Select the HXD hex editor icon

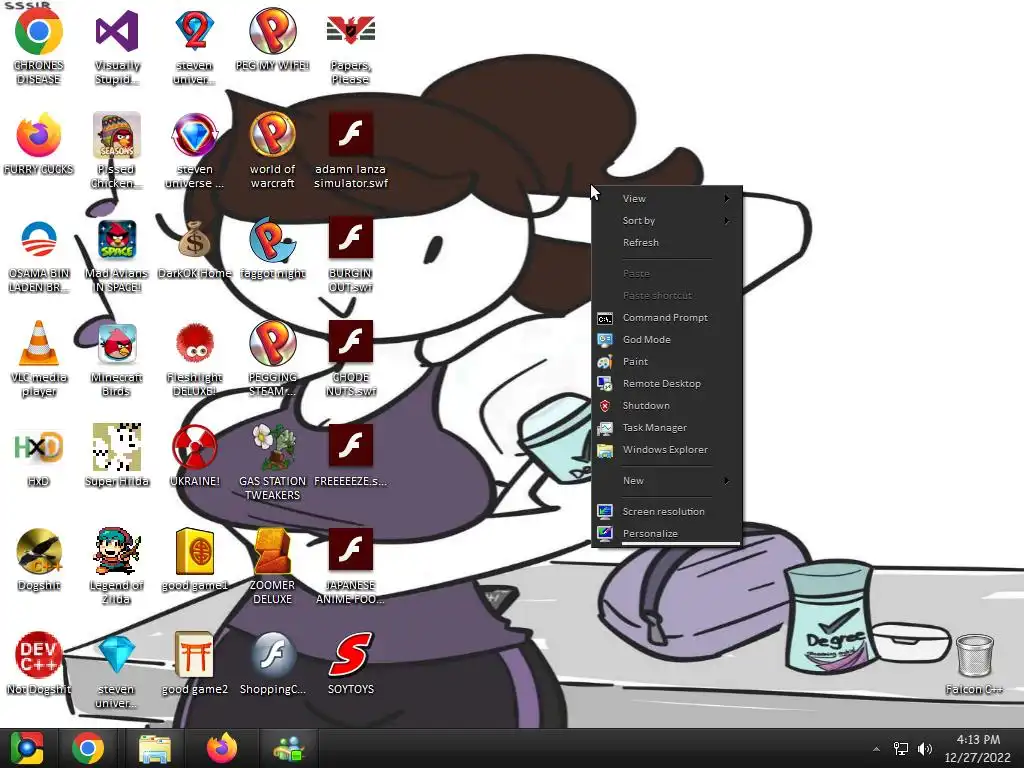pyautogui.click(x=39, y=448)
